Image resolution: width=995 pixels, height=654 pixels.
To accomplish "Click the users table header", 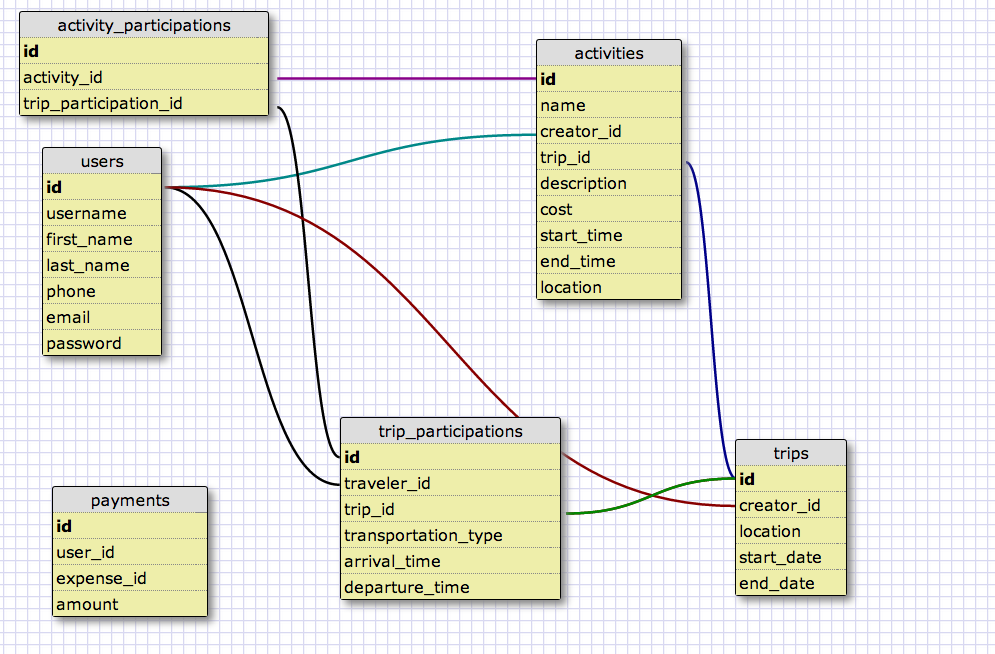I will [102, 161].
